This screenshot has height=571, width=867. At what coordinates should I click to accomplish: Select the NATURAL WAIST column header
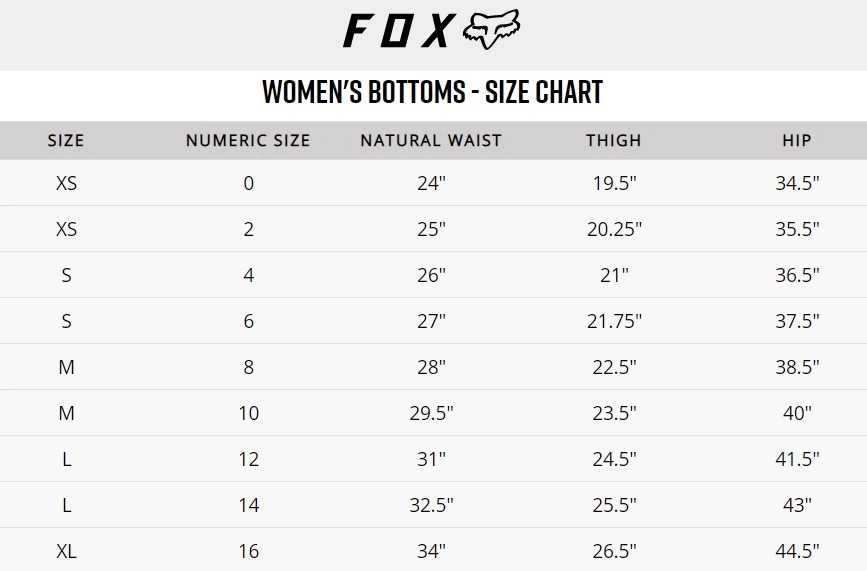[431, 141]
